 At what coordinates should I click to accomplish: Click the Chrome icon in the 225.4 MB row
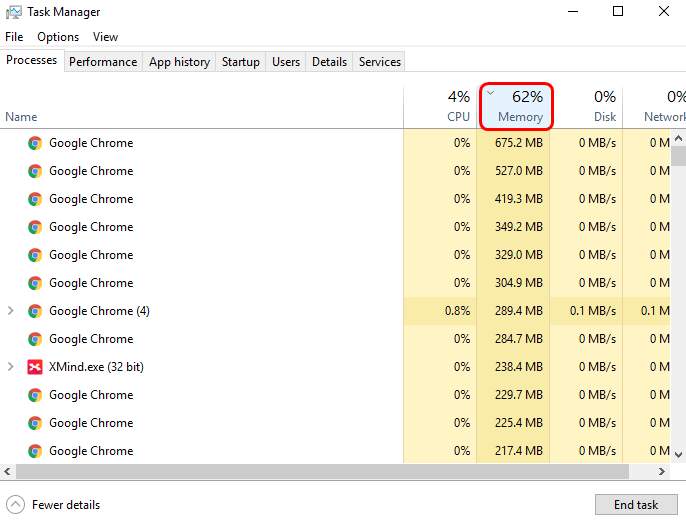coord(35,423)
